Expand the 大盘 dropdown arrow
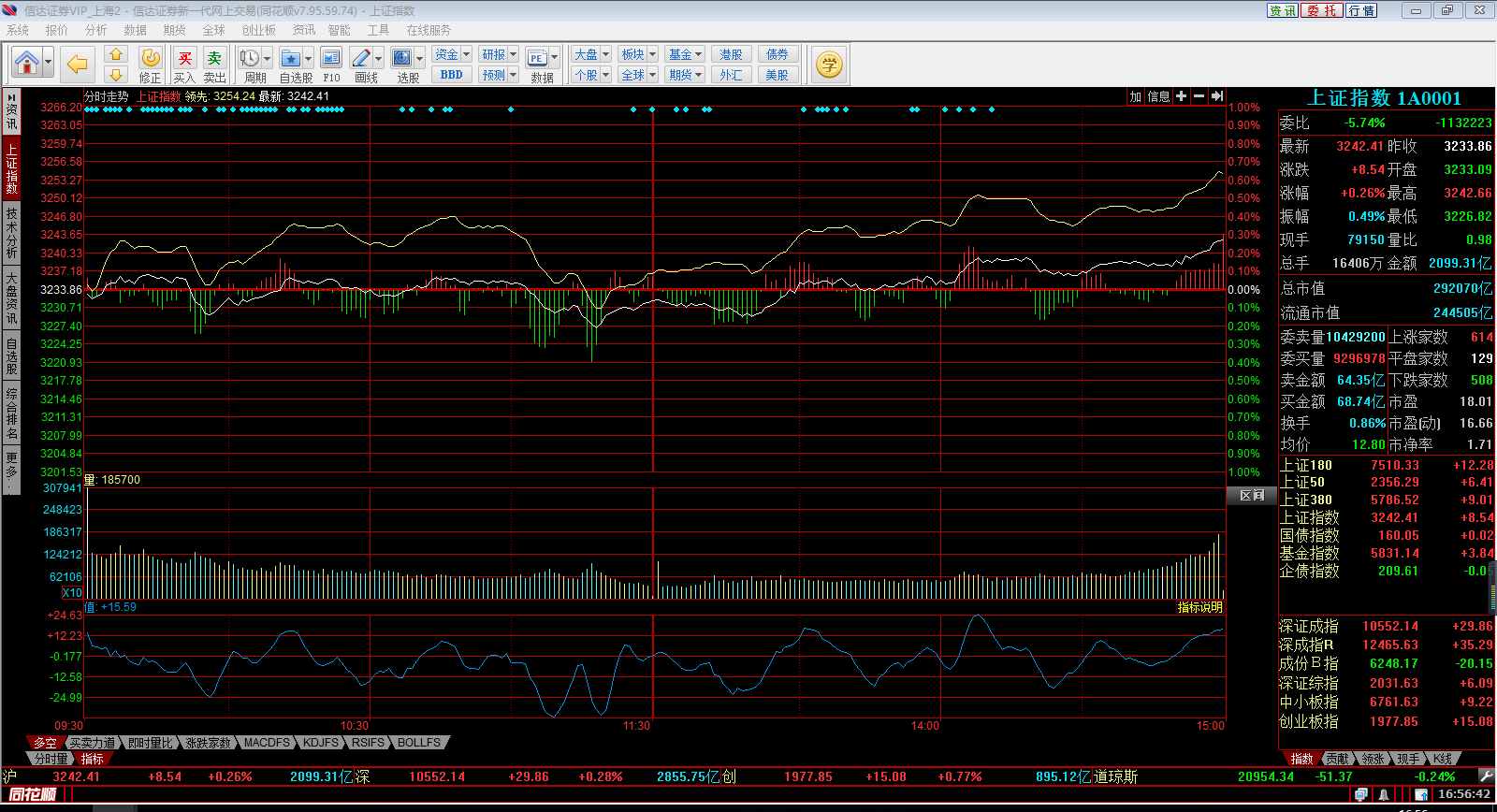1497x812 pixels. 605,54
